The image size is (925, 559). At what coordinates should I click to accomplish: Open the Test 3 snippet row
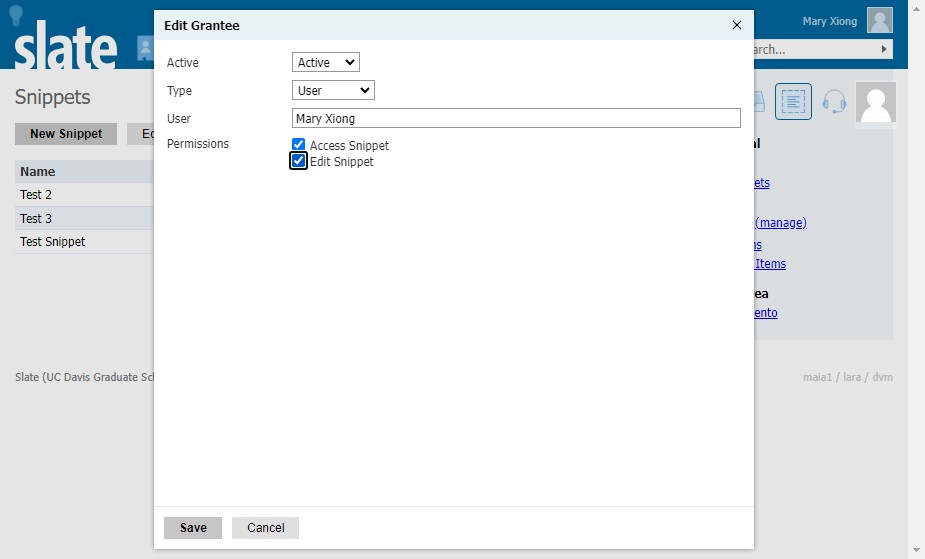click(84, 218)
